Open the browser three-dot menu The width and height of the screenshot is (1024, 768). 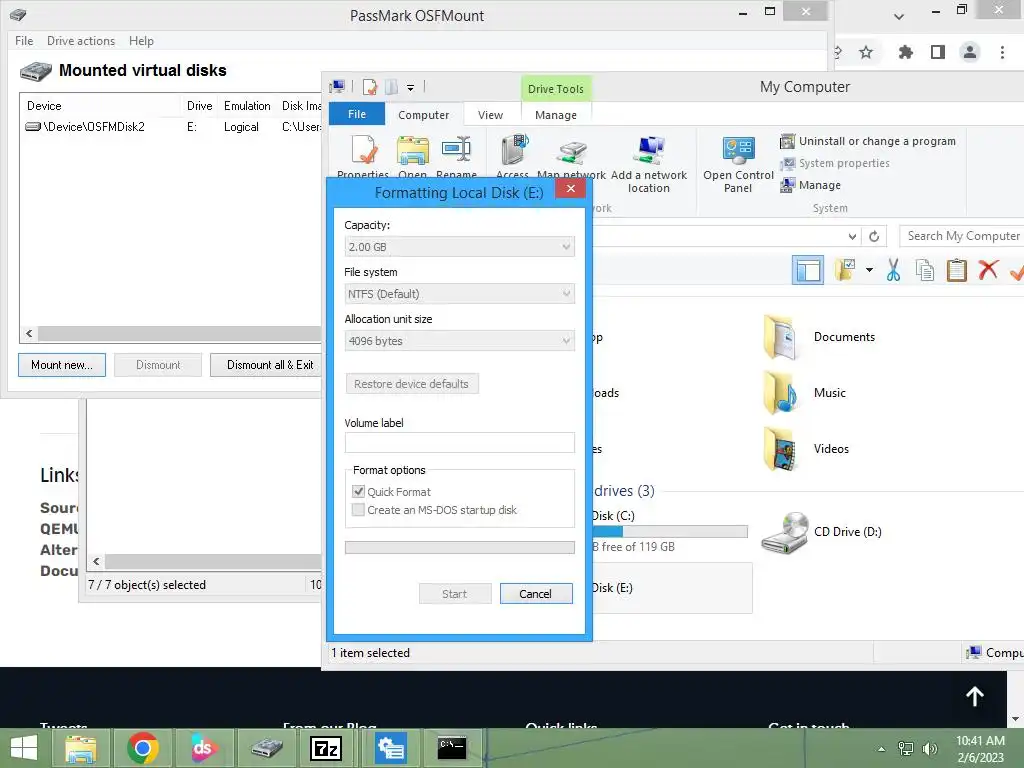coord(1002,52)
